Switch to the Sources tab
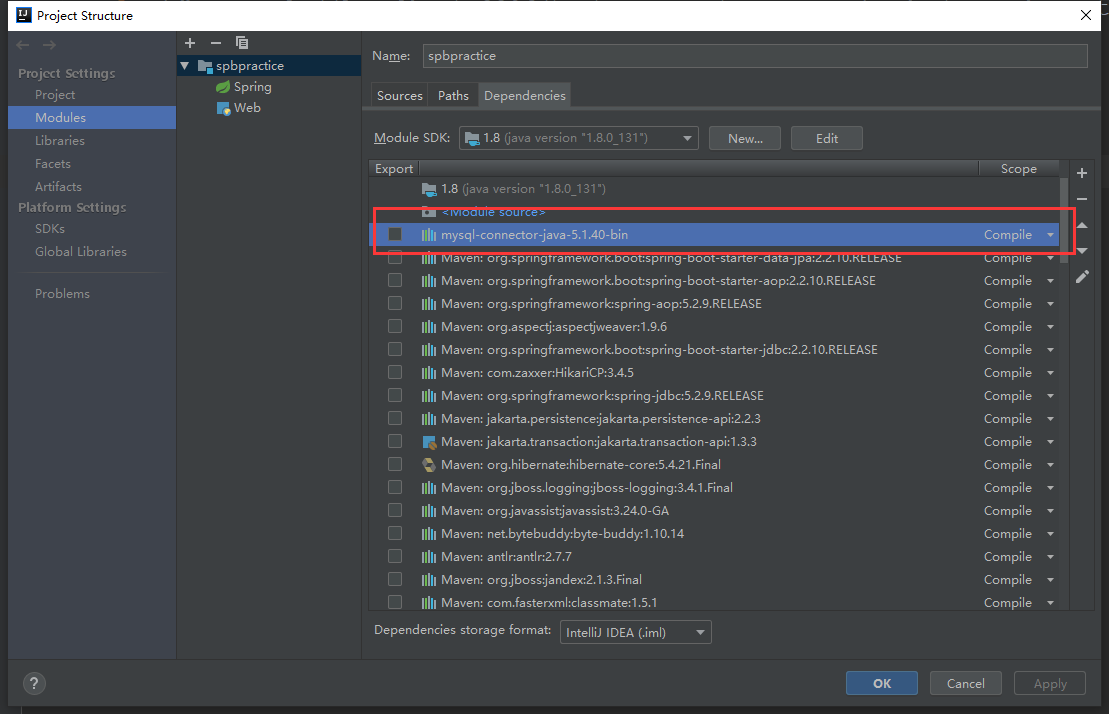This screenshot has height=714, width=1109. click(x=400, y=95)
